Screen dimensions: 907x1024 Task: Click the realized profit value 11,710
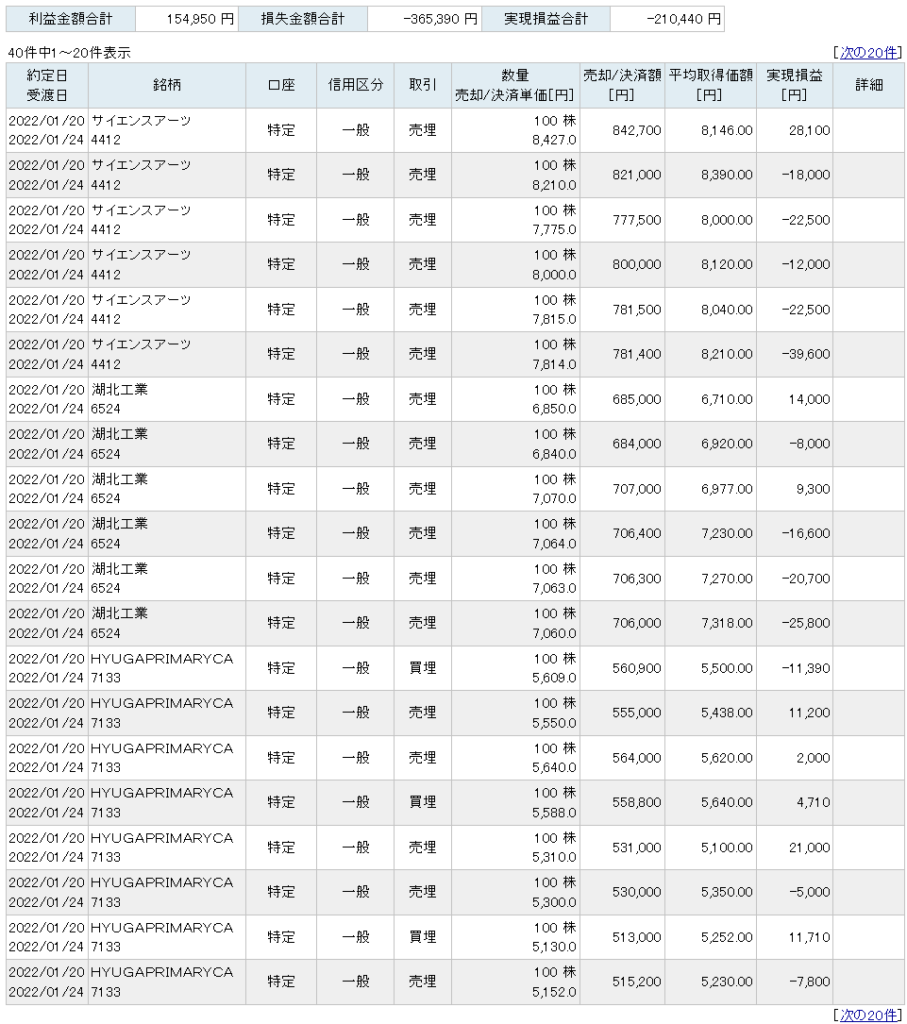809,937
